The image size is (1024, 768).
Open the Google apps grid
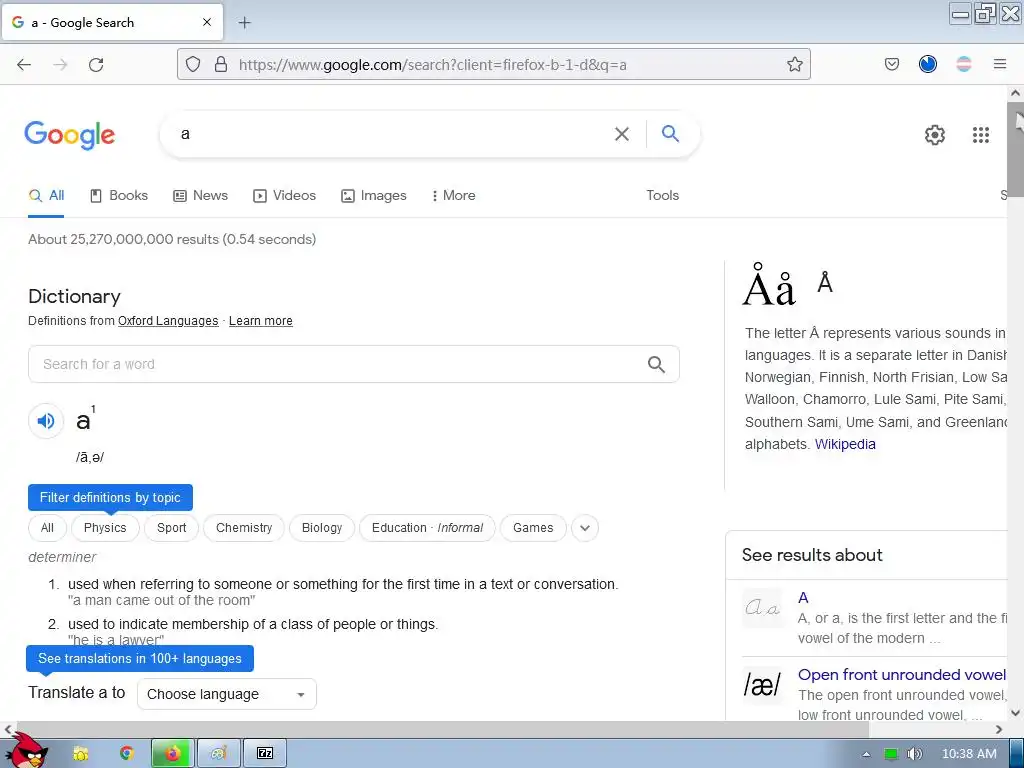coord(980,135)
